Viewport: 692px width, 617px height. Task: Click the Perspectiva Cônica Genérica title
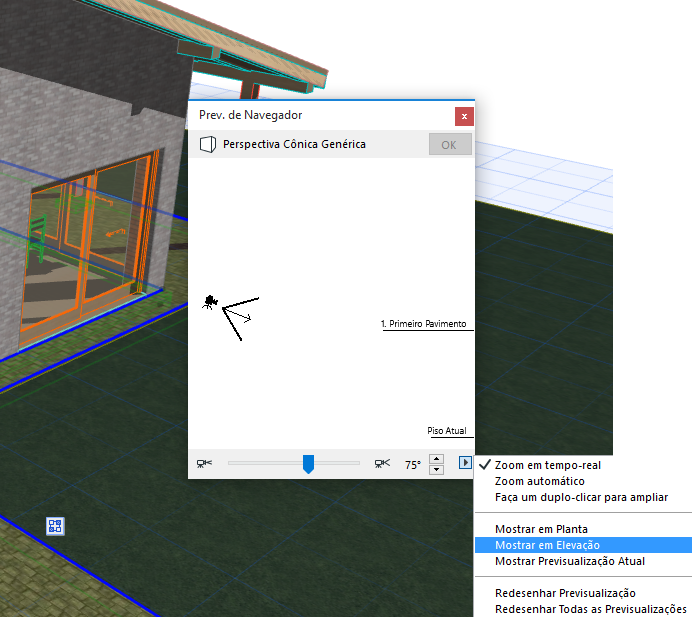(294, 144)
